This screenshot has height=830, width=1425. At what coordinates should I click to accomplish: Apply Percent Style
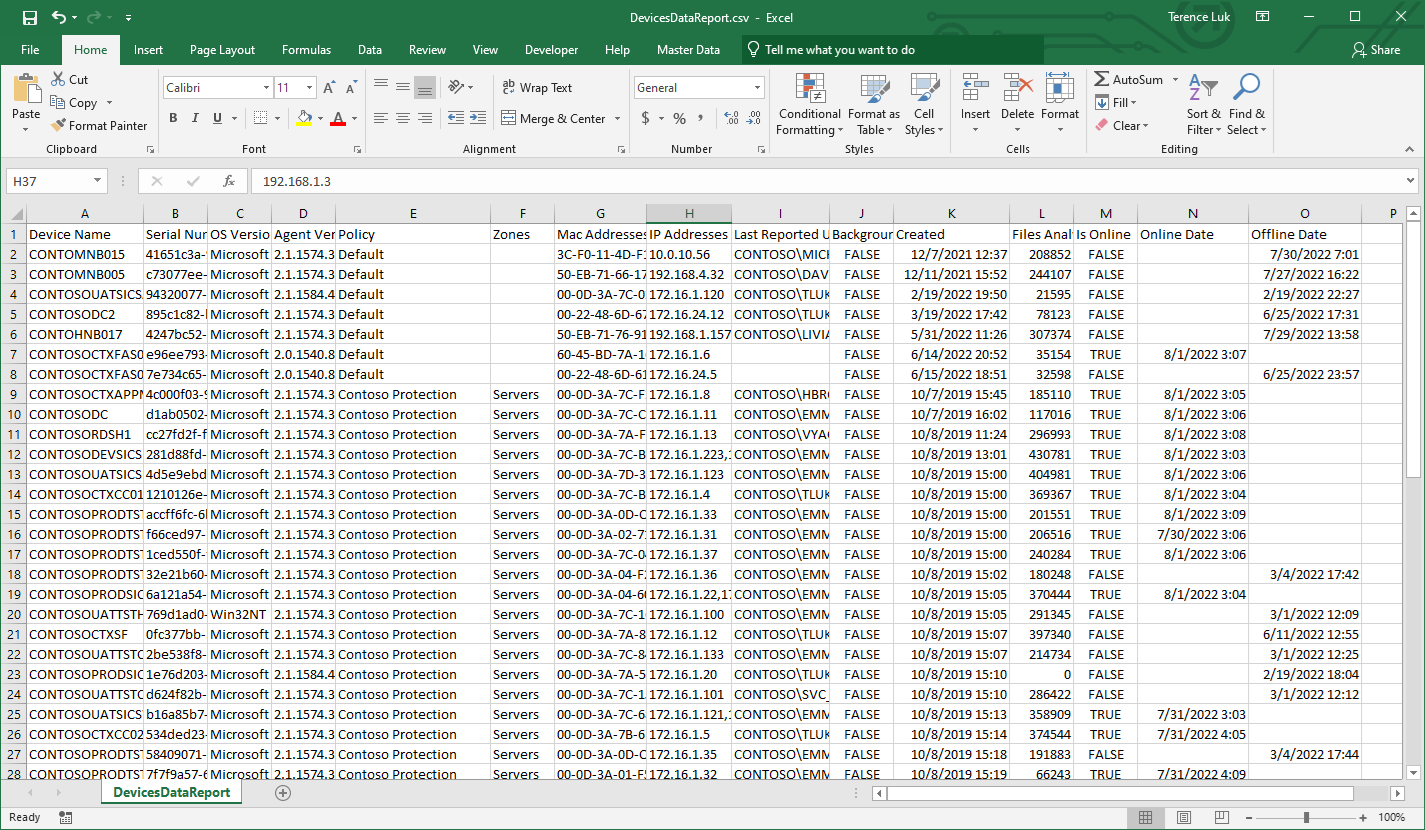pyautogui.click(x=680, y=118)
